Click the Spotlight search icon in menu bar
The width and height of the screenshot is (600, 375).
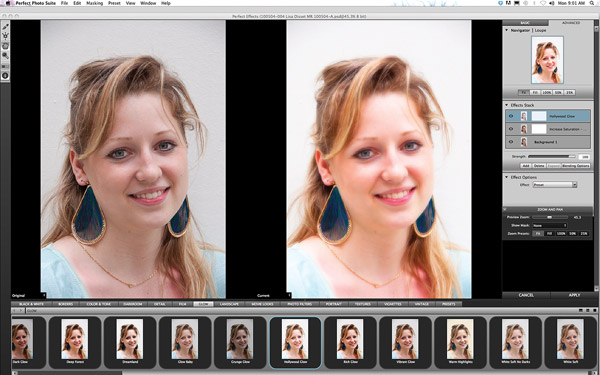(592, 3)
